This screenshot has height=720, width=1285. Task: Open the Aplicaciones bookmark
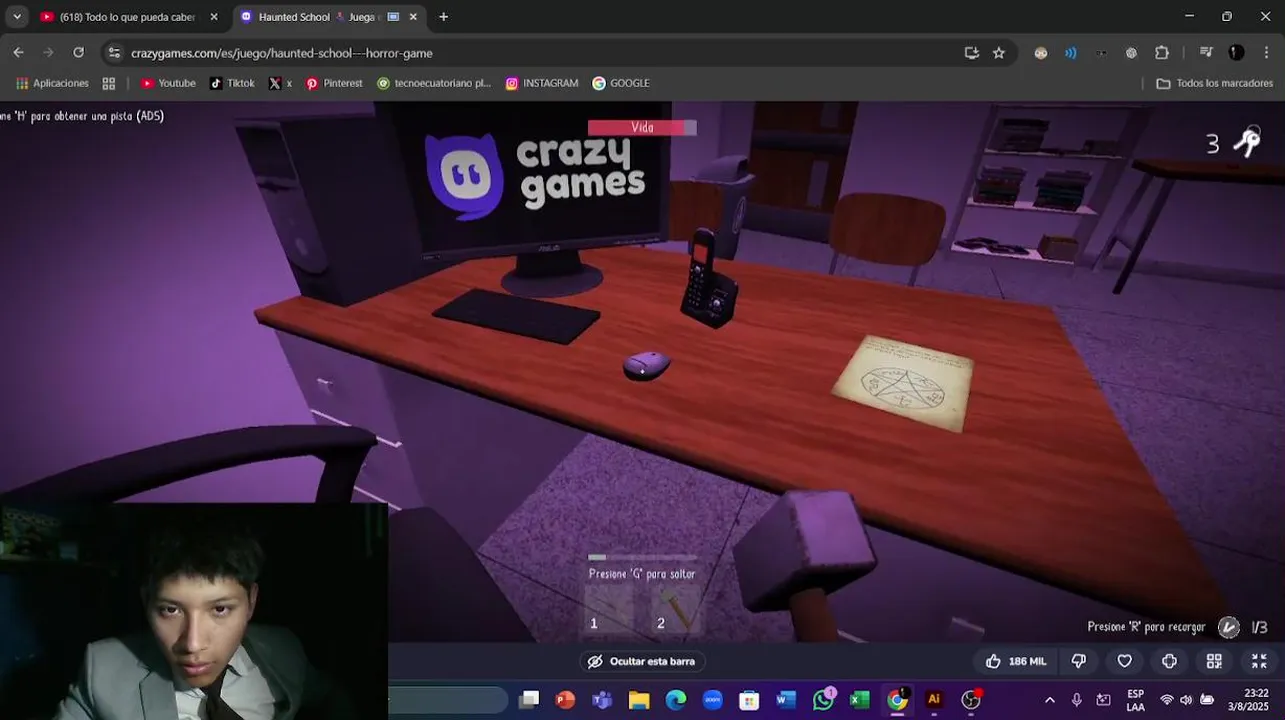52,83
